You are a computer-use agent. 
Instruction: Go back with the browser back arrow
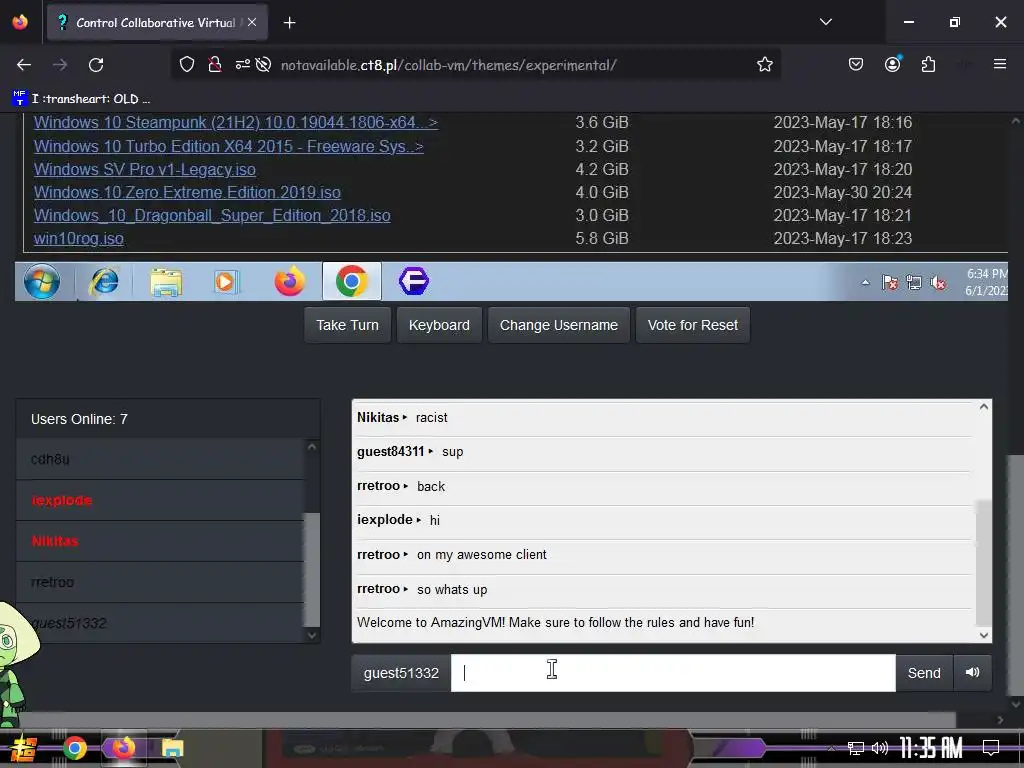point(24,65)
